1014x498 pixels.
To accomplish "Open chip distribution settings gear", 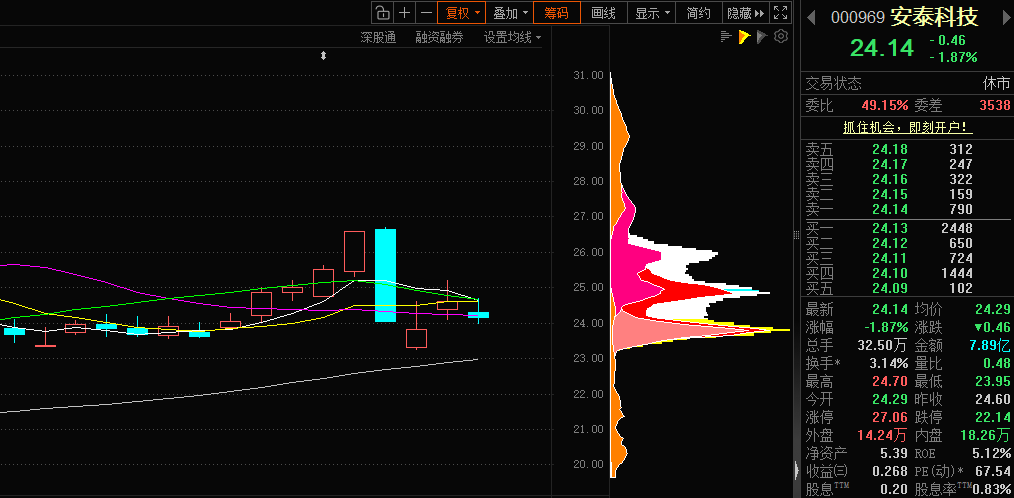I will [781, 36].
